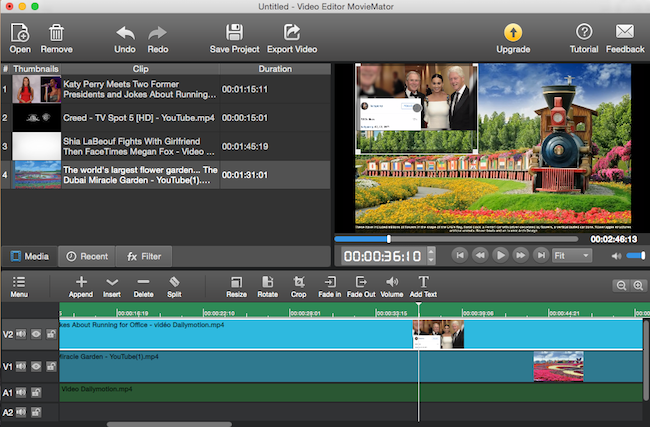Screen dimensions: 650x427
Task: Open the Resize tool
Action: (x=236, y=287)
